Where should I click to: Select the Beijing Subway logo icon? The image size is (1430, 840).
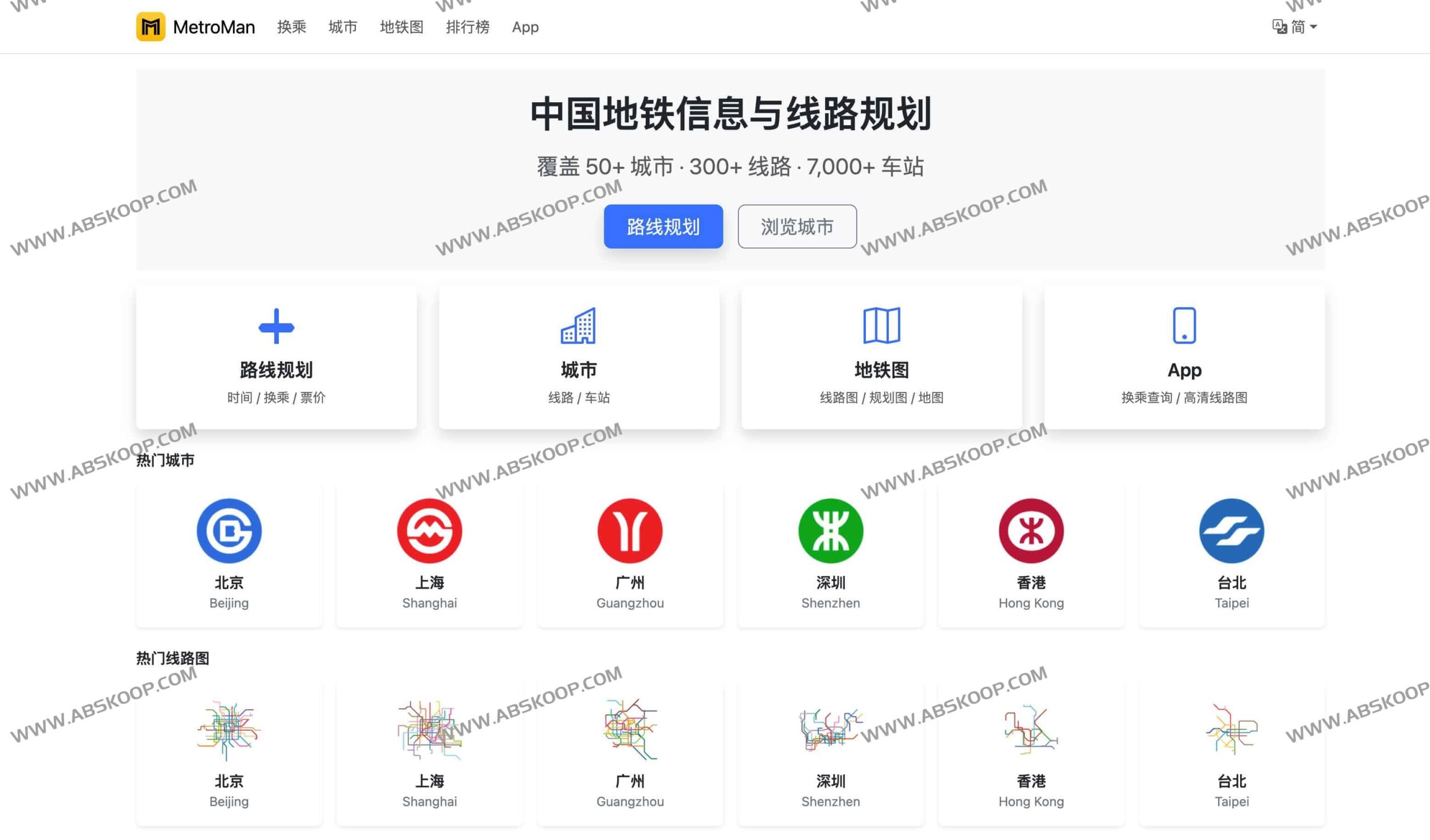click(x=228, y=530)
